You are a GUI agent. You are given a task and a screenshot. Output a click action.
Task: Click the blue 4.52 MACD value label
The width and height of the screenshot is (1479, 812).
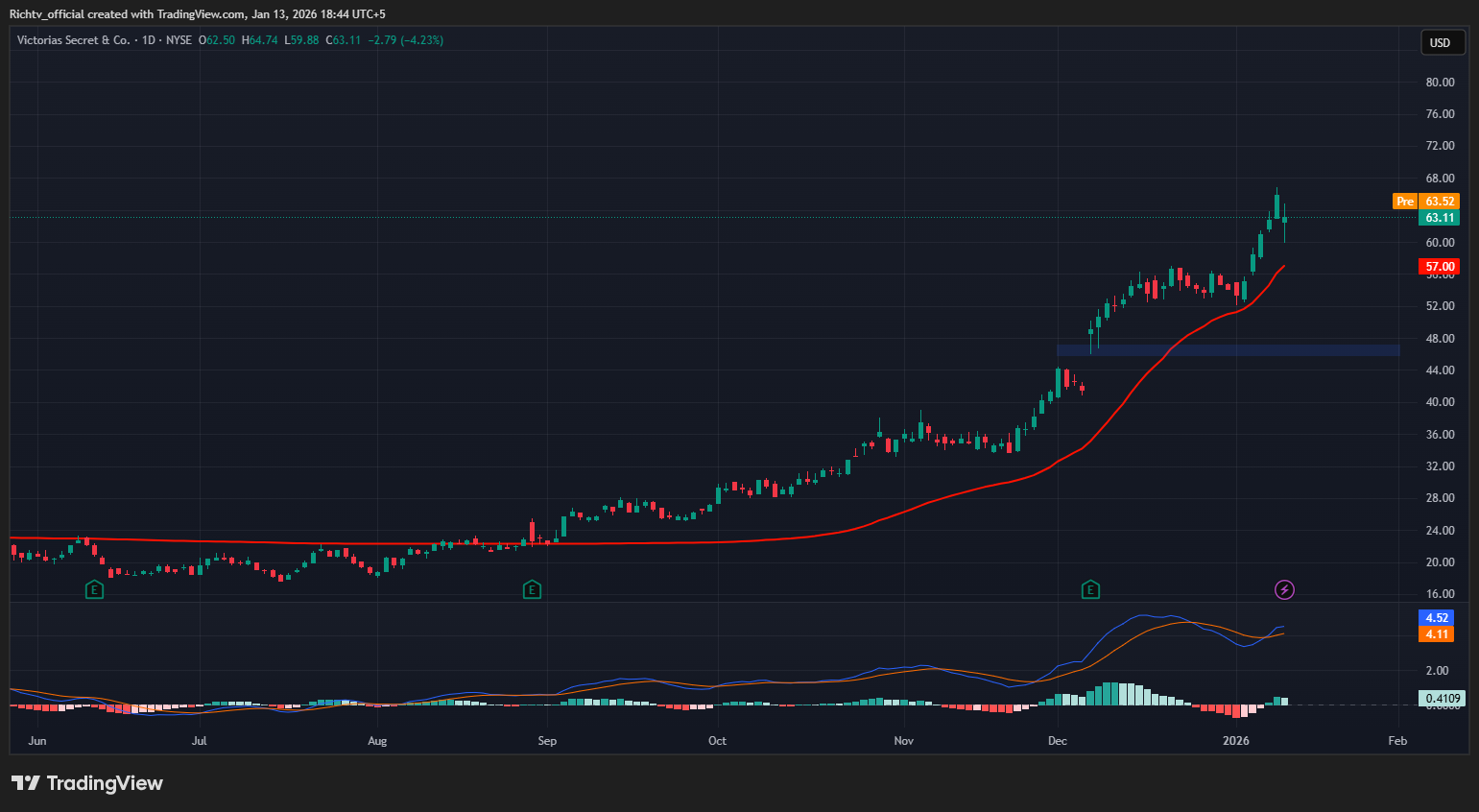pyautogui.click(x=1437, y=618)
